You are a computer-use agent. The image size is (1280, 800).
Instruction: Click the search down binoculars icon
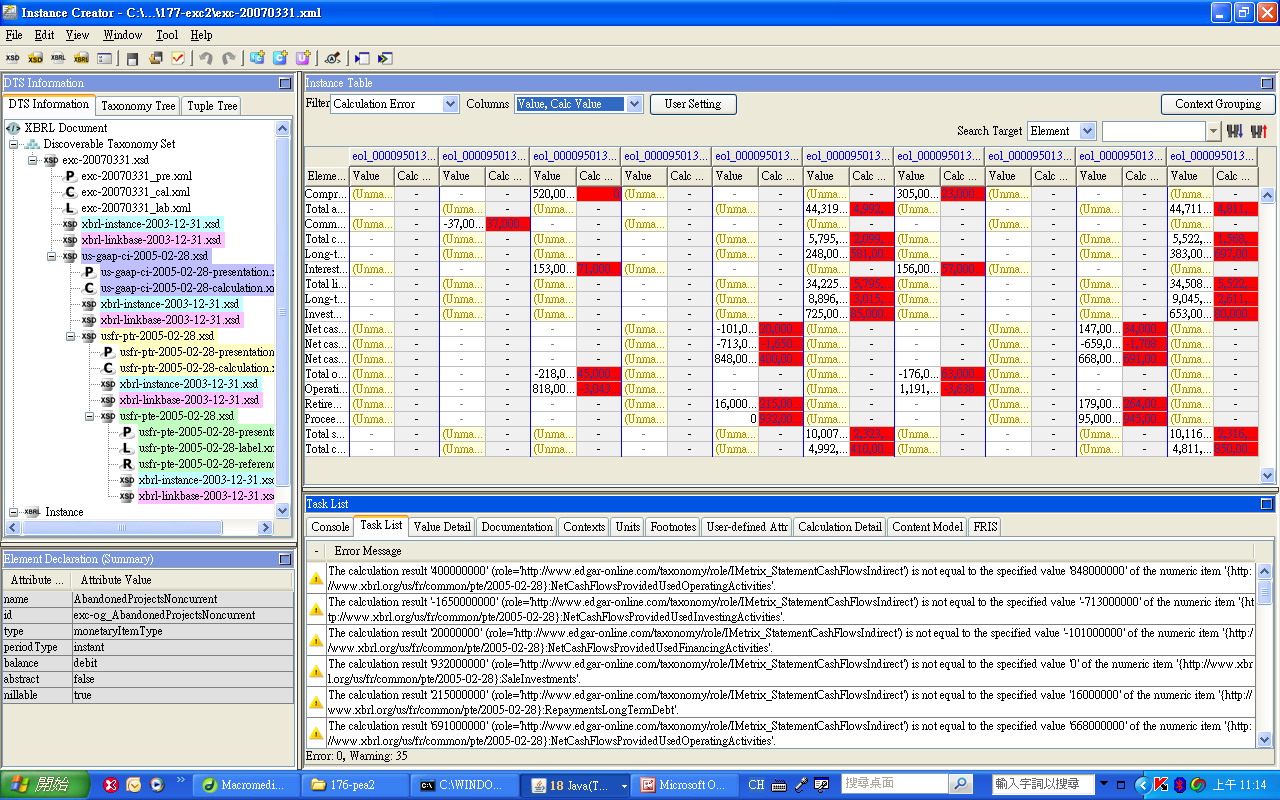[1234, 131]
